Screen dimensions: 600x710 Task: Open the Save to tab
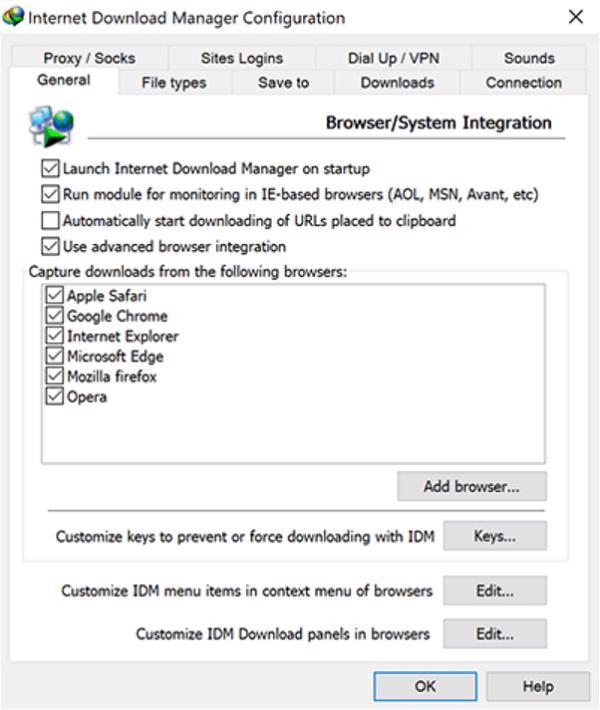tap(283, 83)
